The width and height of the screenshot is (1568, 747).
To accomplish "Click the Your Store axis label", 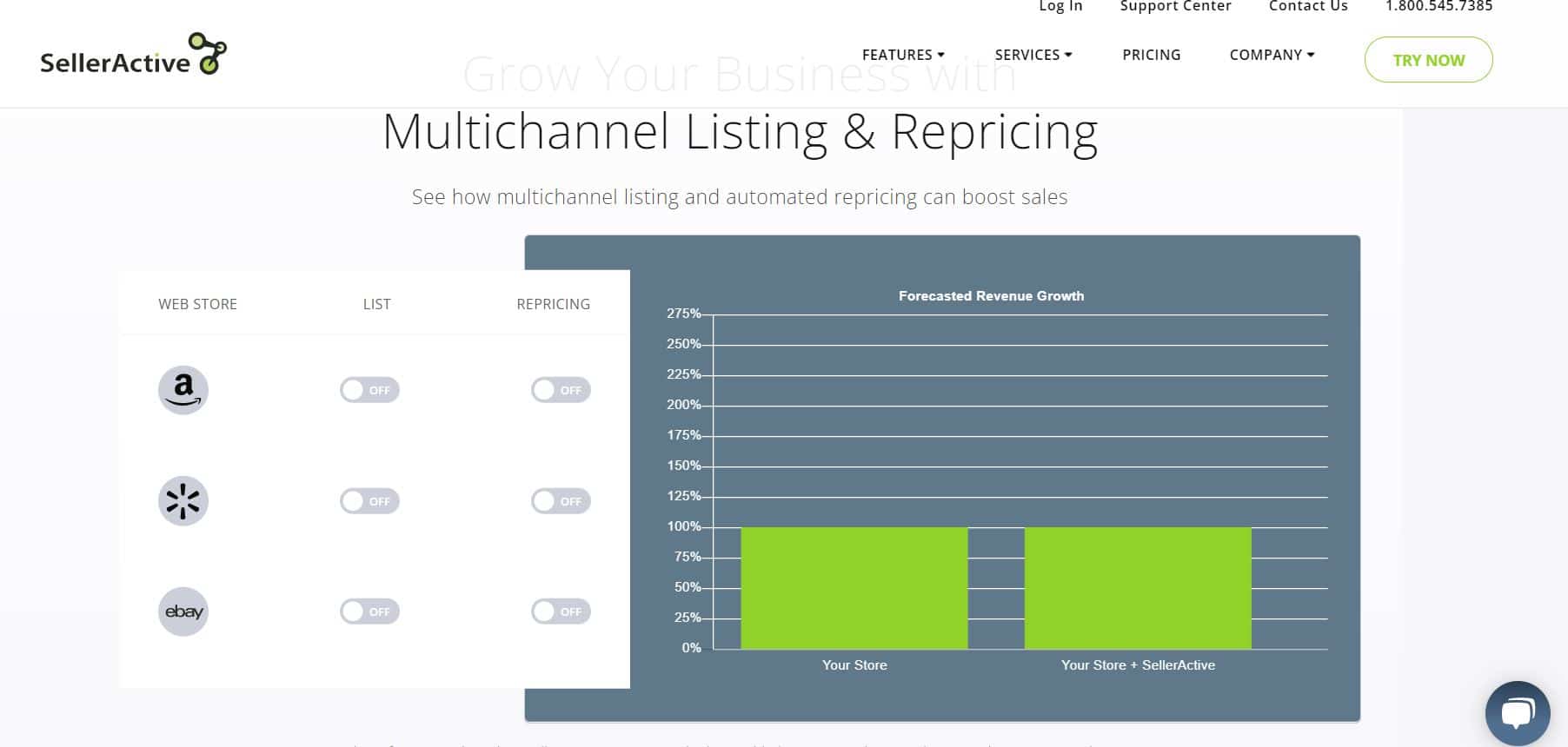I will 854,665.
